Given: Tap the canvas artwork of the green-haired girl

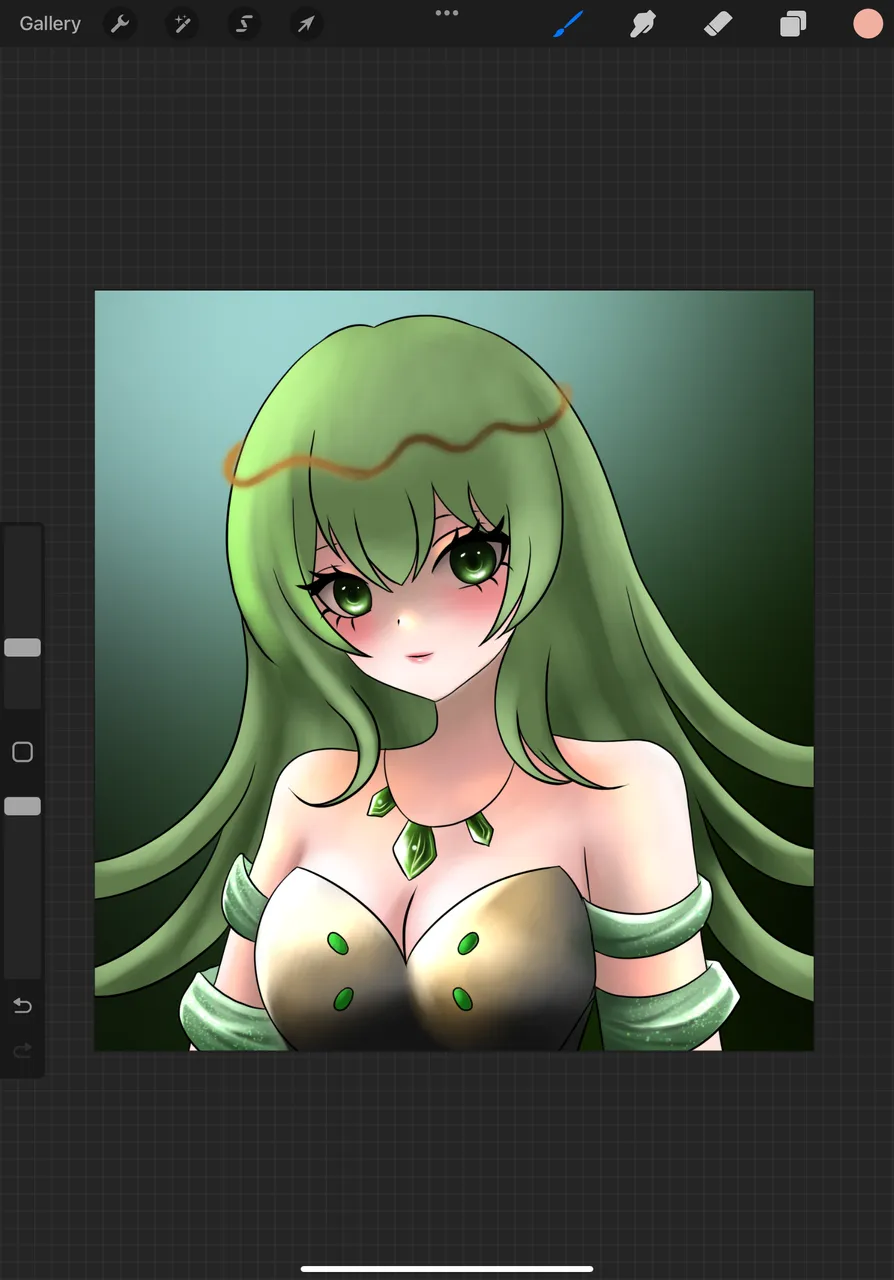Looking at the screenshot, I should (x=454, y=670).
